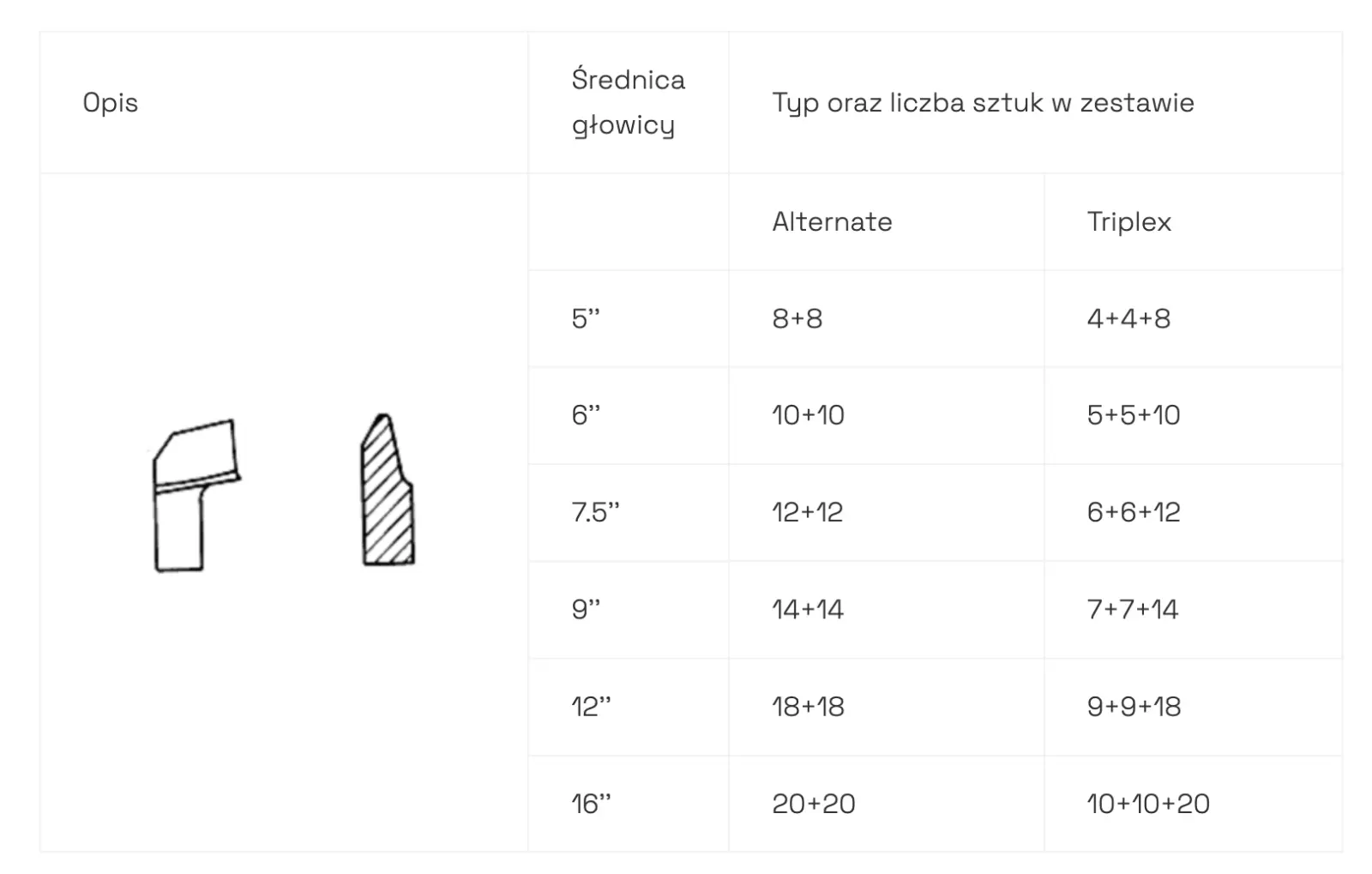Image resolution: width=1372 pixels, height=874 pixels.
Task: Click the "4+4+8" Triplex value
Action: pos(1128,319)
